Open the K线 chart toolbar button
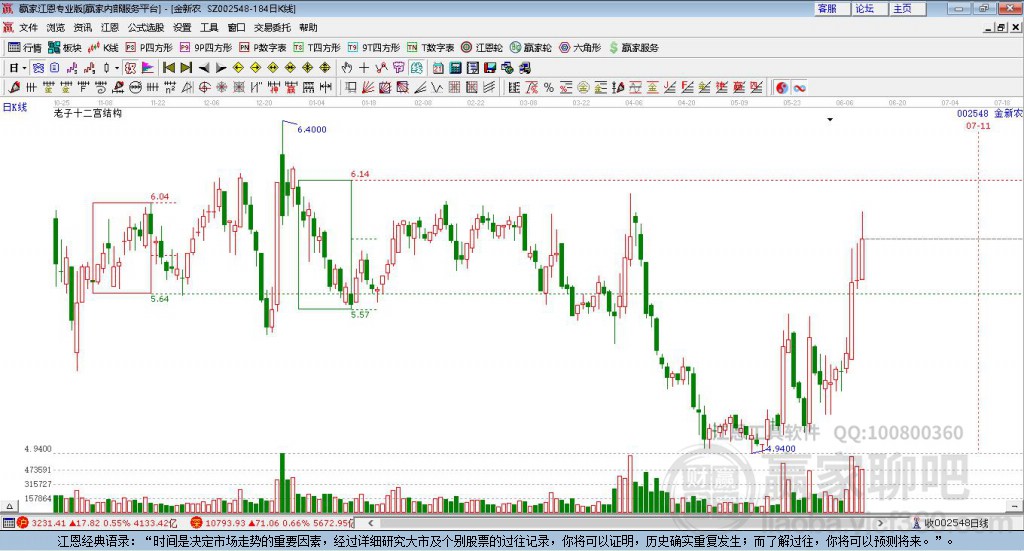 click(103, 48)
